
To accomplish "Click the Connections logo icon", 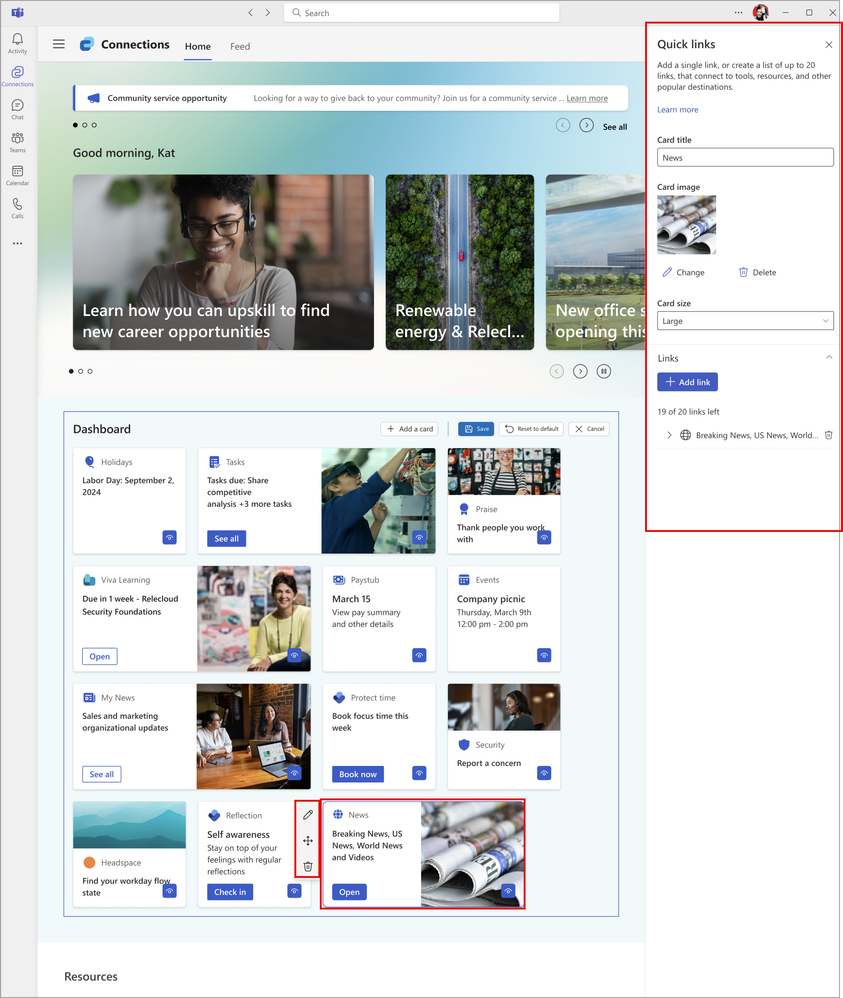I will pos(87,44).
